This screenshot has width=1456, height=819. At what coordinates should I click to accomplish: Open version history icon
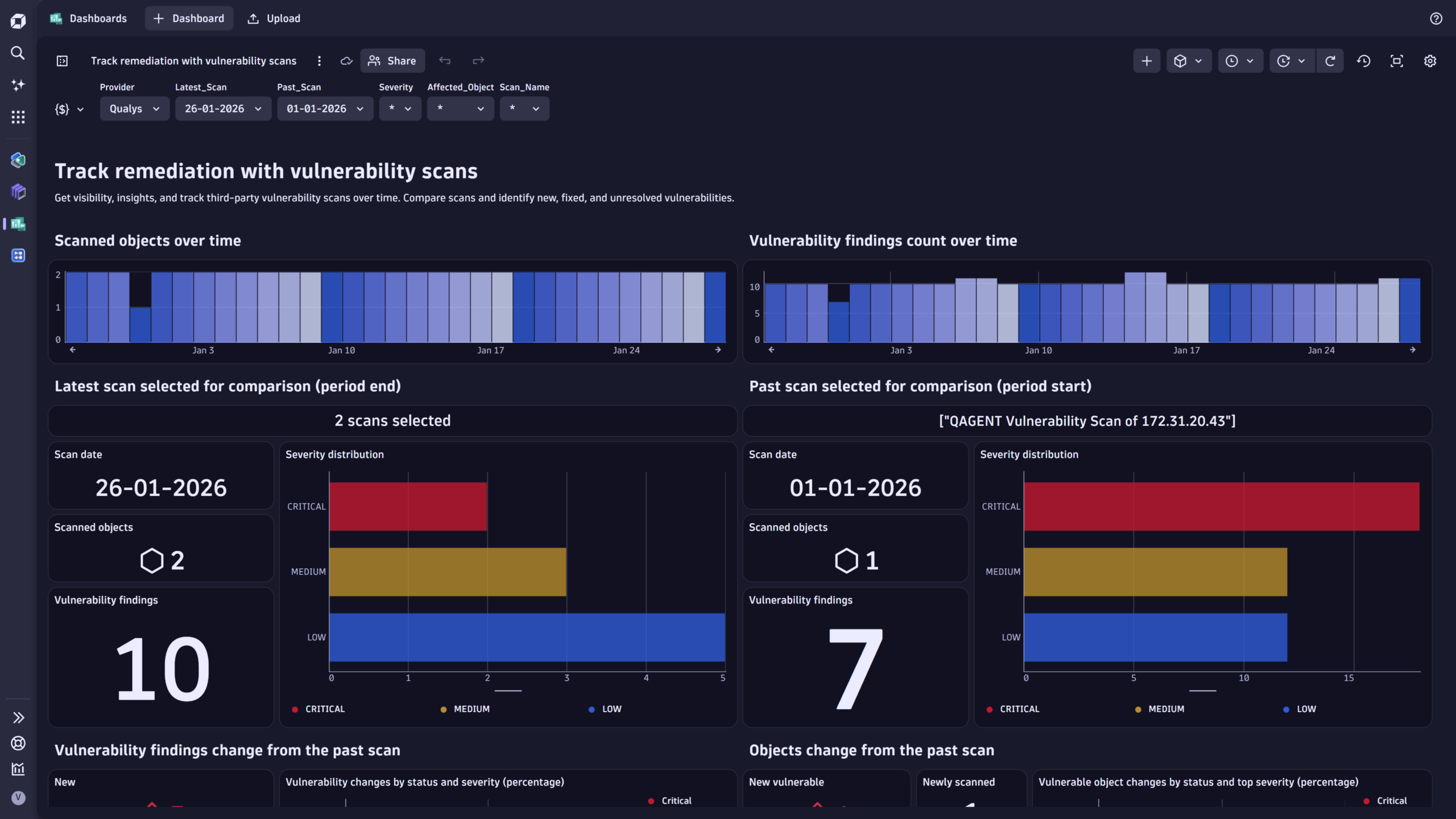pyautogui.click(x=1364, y=61)
